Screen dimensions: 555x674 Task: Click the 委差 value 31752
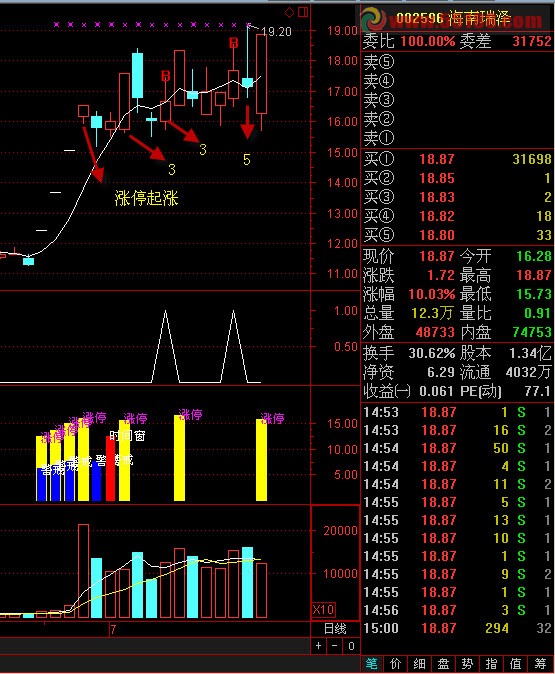click(x=532, y=41)
